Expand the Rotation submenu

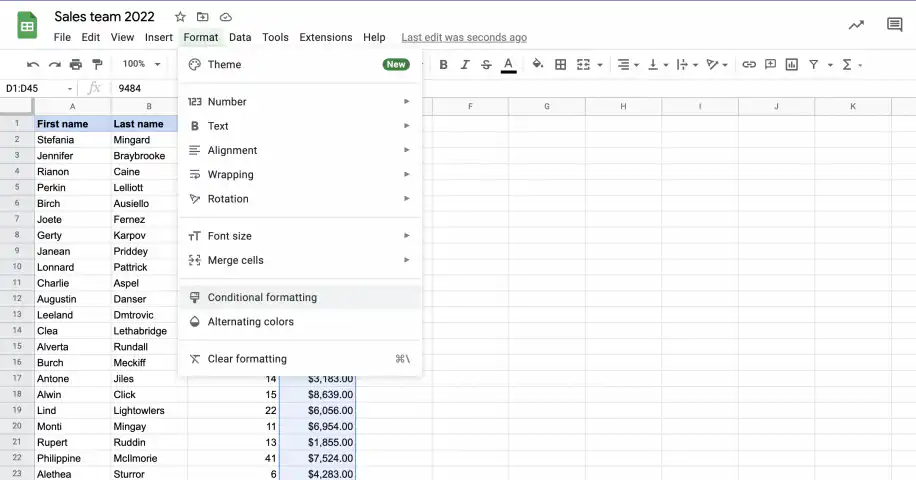(300, 199)
